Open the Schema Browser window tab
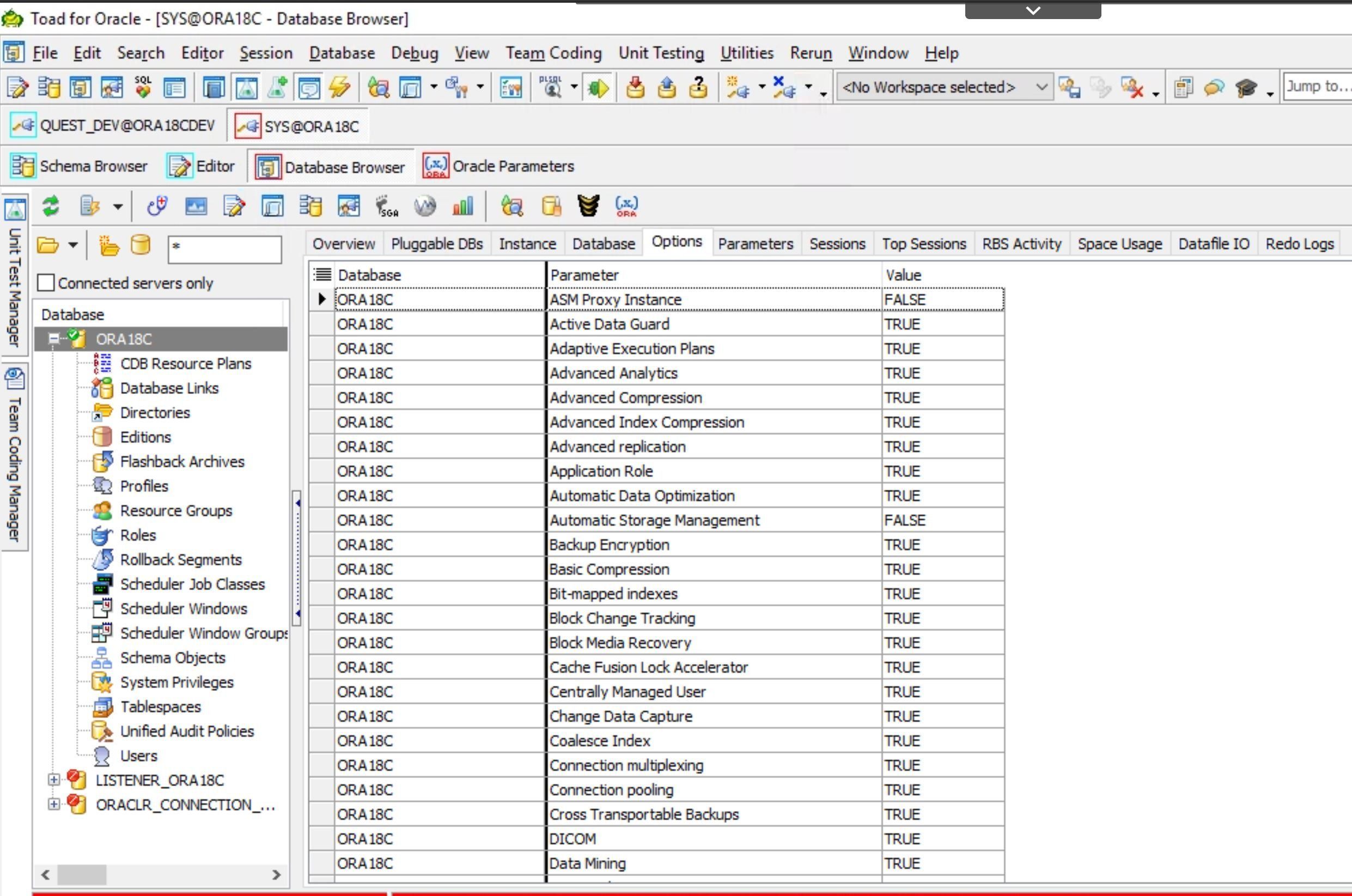Viewport: 1352px width, 896px height. [x=80, y=166]
